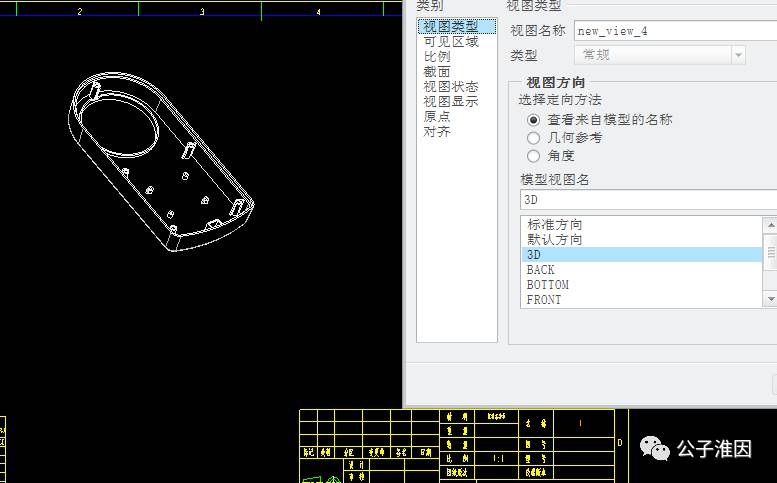Select 可见区域 category
Viewport: 777px width, 483px height.
451,42
